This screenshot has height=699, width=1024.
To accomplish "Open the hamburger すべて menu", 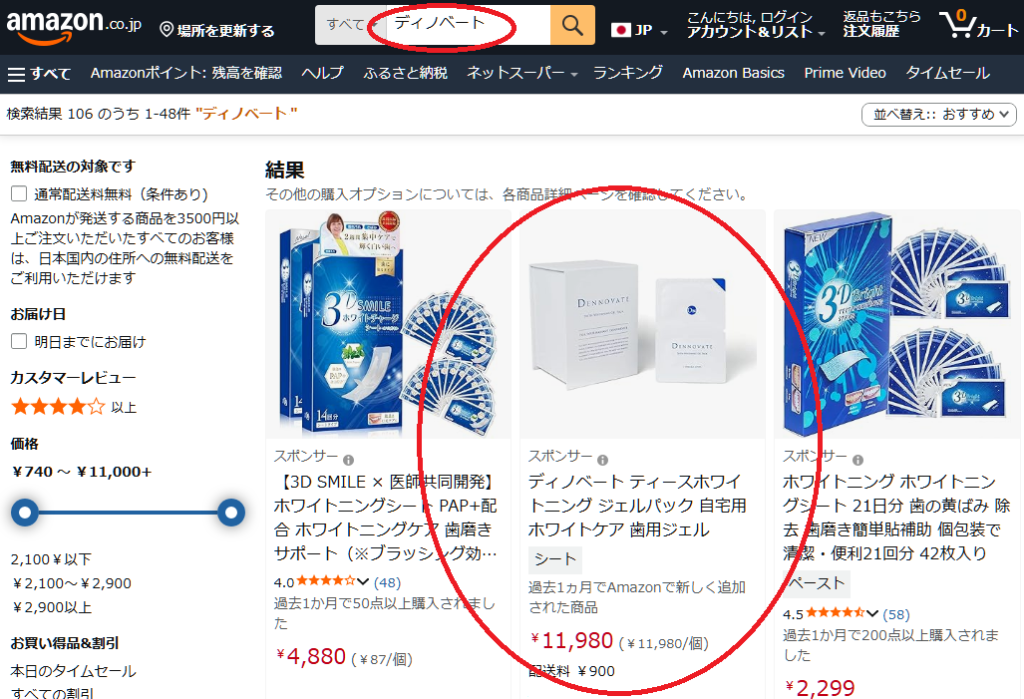I will pyautogui.click(x=39, y=73).
